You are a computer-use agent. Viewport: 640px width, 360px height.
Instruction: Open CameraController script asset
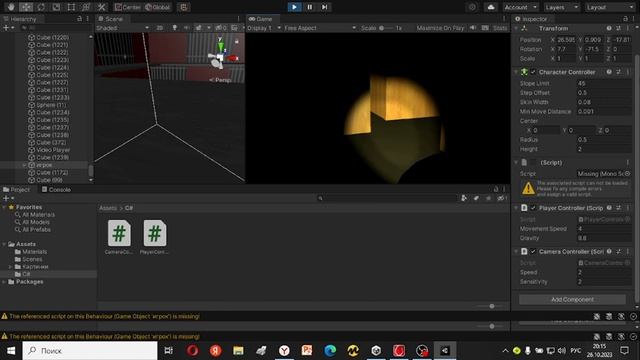click(x=119, y=237)
